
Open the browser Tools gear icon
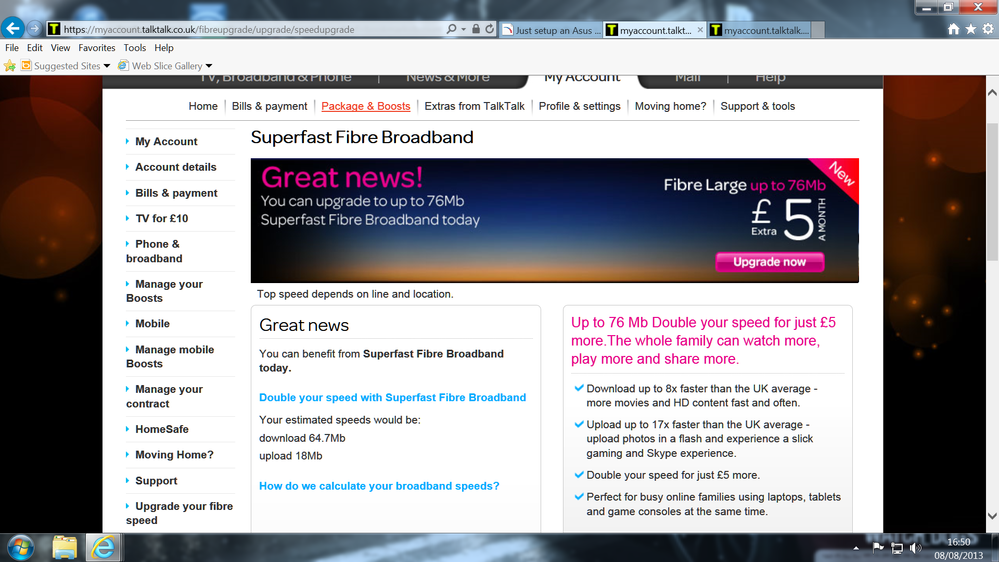click(988, 29)
